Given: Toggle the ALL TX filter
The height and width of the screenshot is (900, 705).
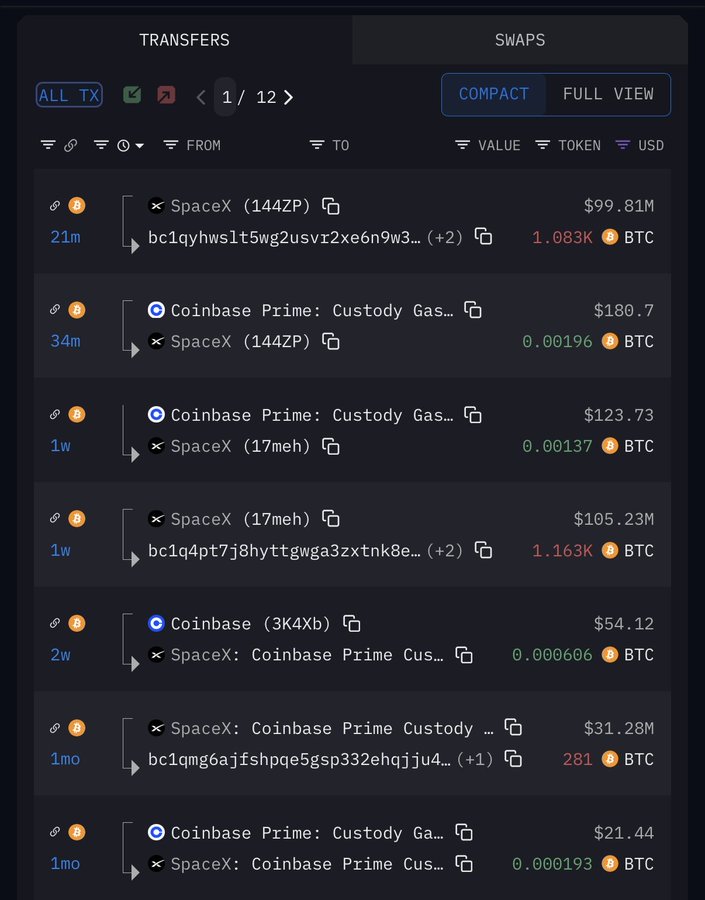Looking at the screenshot, I should [x=69, y=95].
